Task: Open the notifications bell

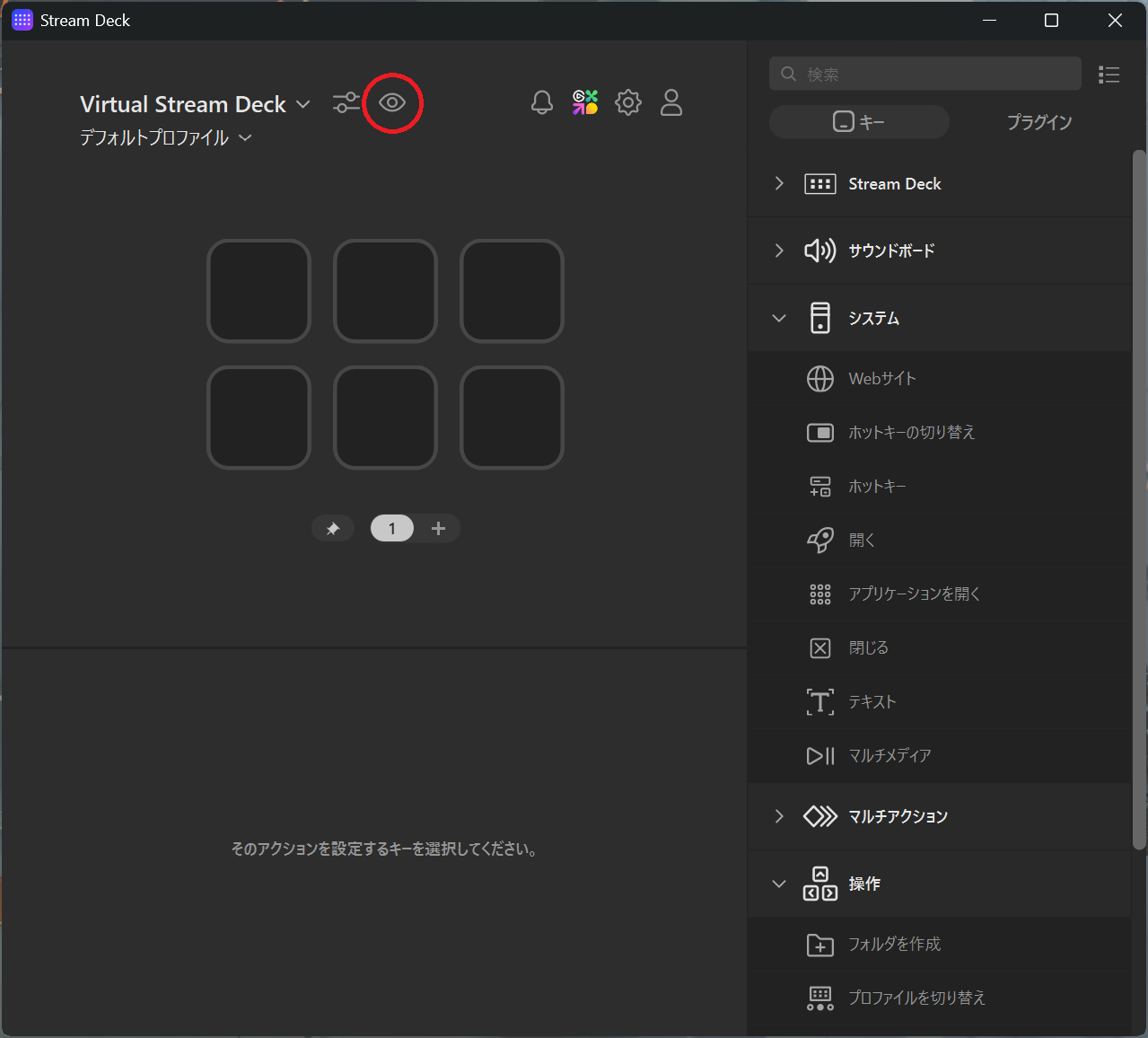Action: pos(542,102)
